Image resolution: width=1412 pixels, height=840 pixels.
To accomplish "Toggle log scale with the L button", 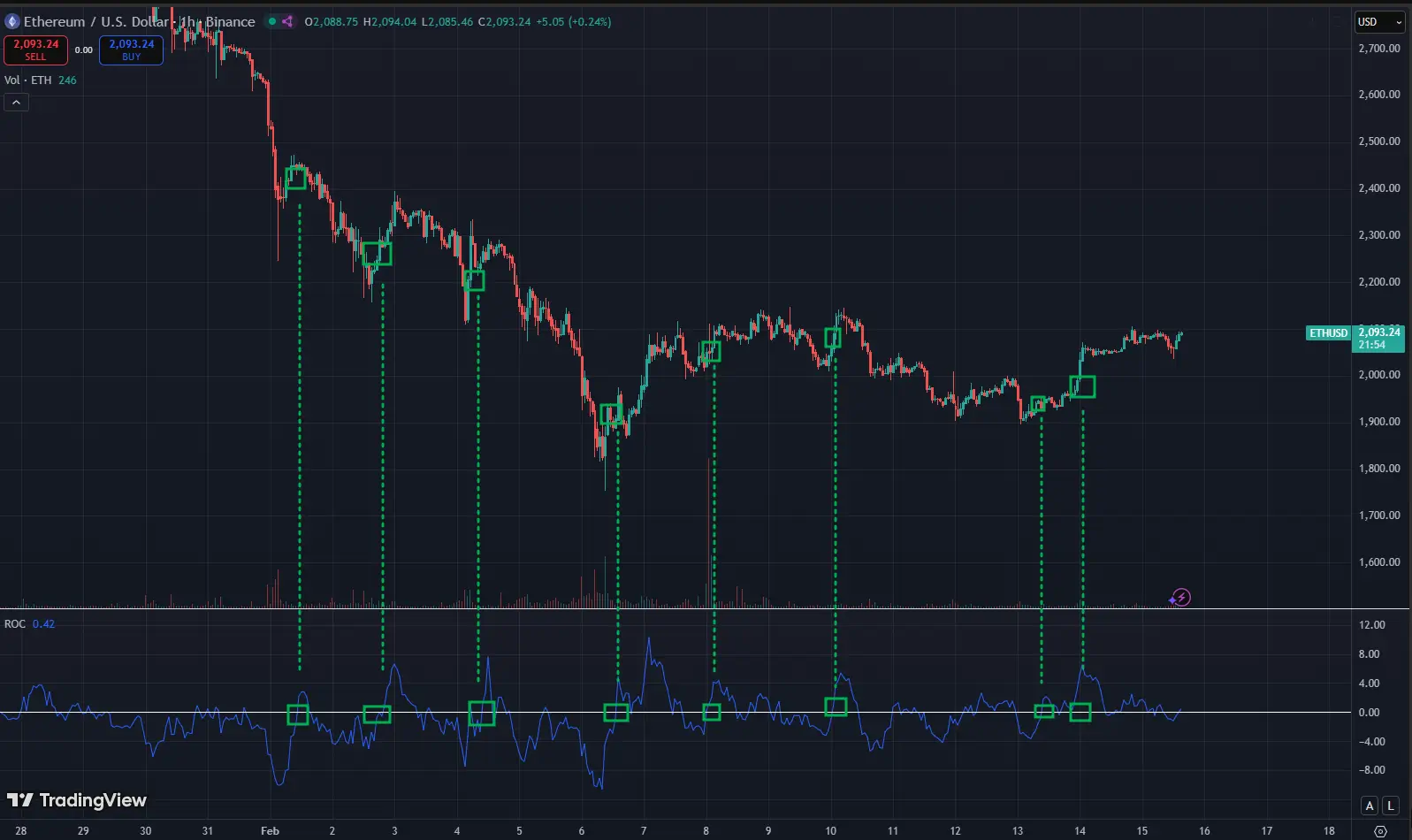I will coord(1391,805).
